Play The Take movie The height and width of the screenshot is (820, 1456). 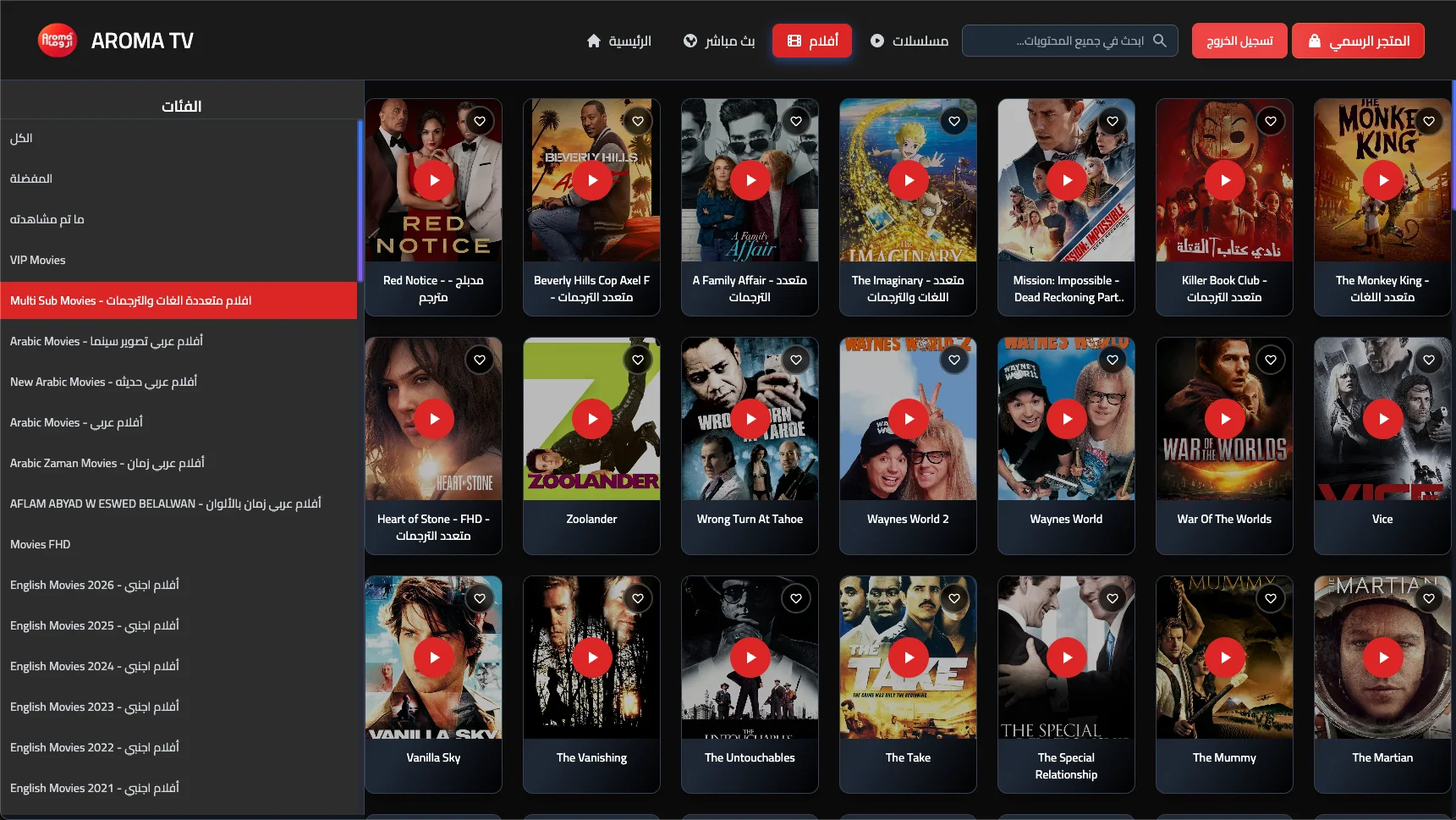909,658
